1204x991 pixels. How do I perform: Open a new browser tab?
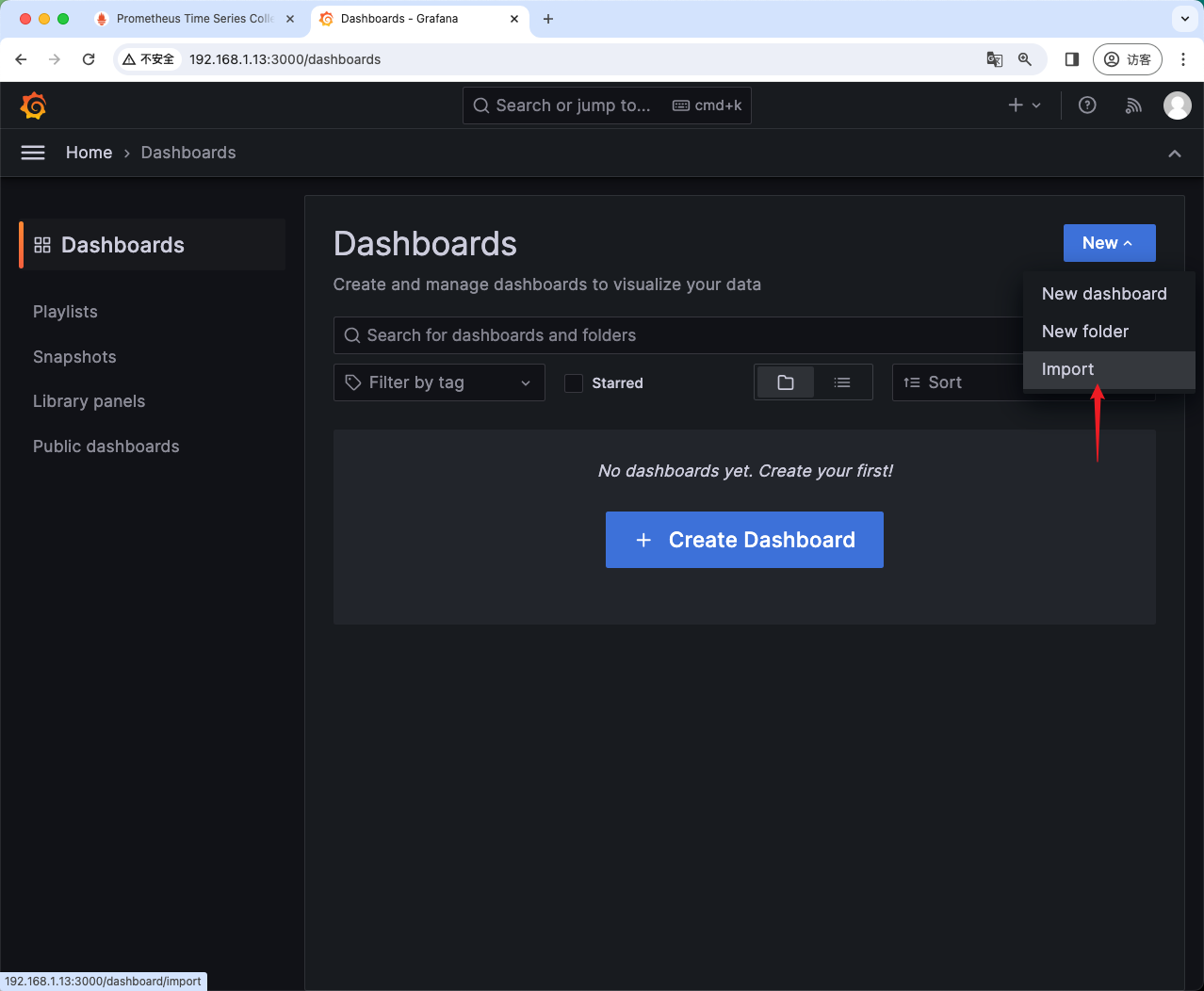pyautogui.click(x=548, y=19)
